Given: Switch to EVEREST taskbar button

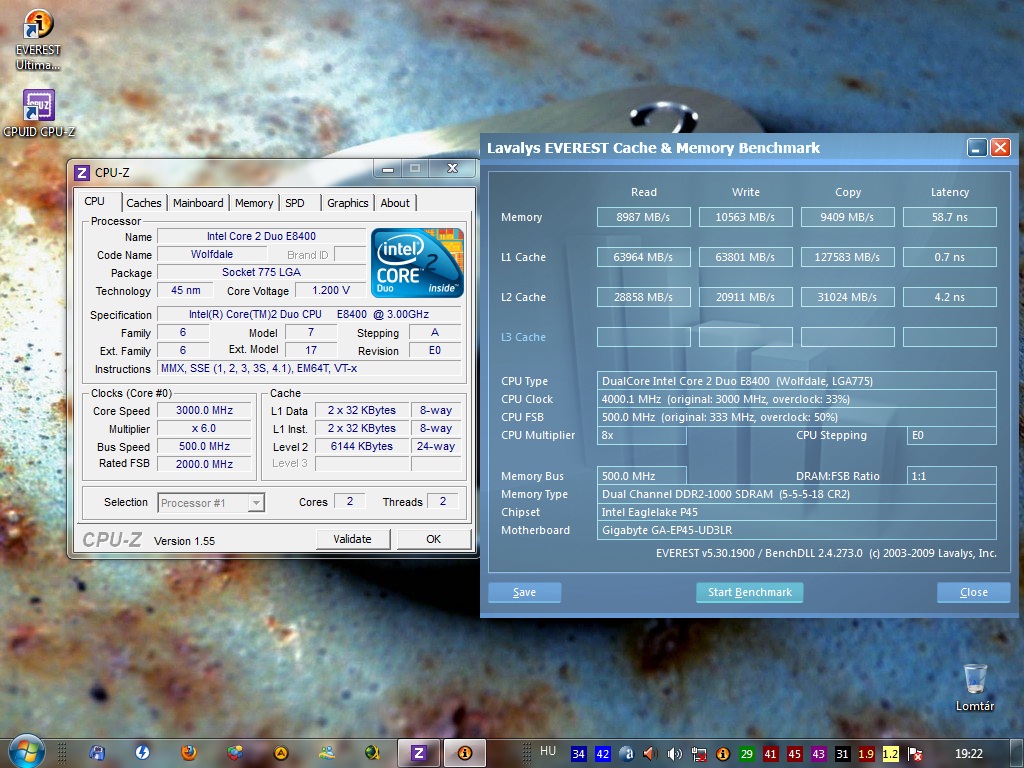Looking at the screenshot, I should coord(464,753).
